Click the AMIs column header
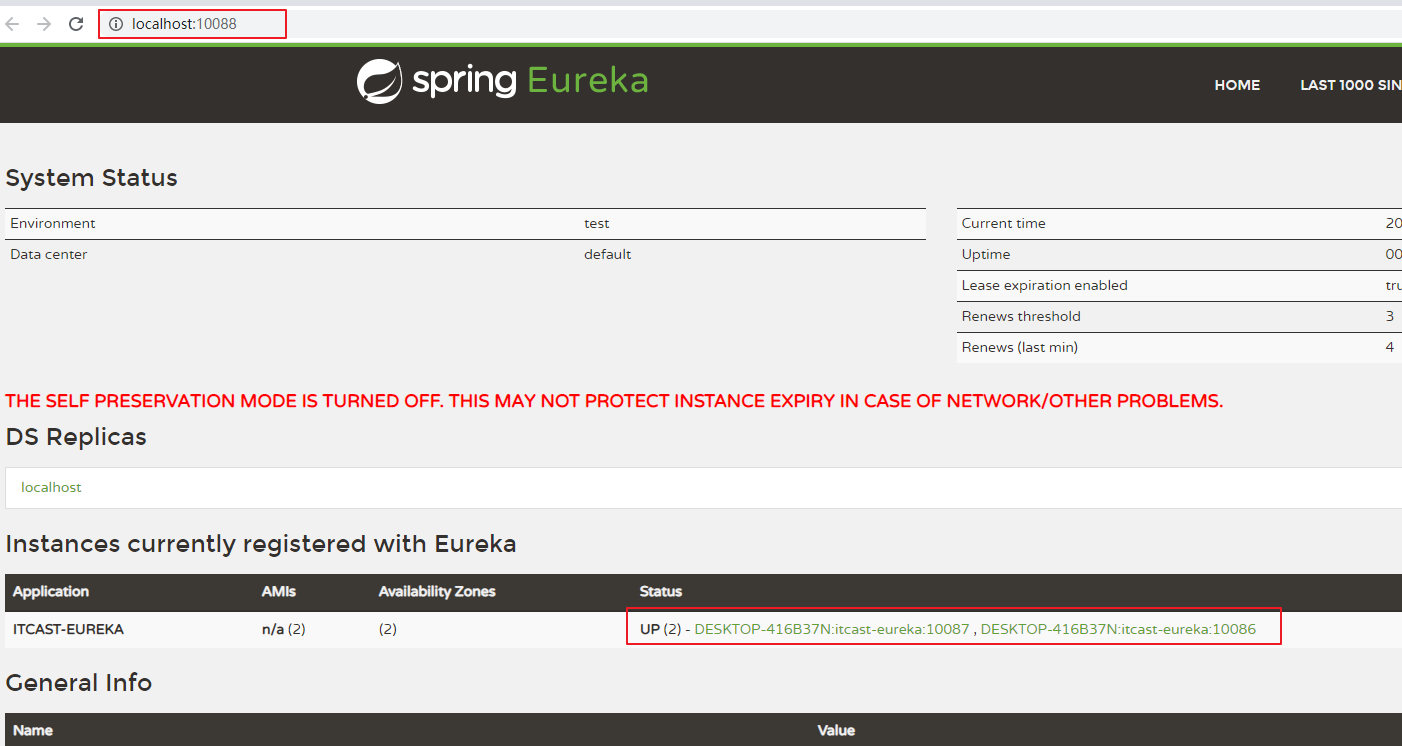Screen dimensions: 1402x746 pos(279,591)
